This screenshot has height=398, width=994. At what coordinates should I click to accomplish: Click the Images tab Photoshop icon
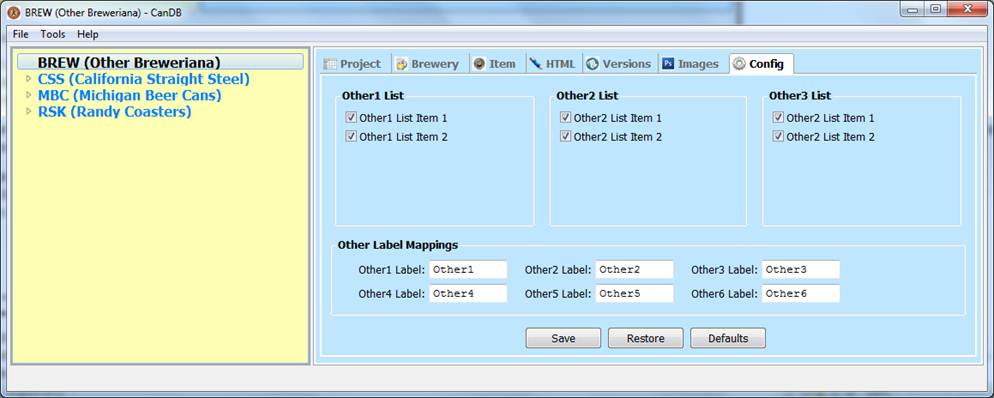pyautogui.click(x=668, y=64)
